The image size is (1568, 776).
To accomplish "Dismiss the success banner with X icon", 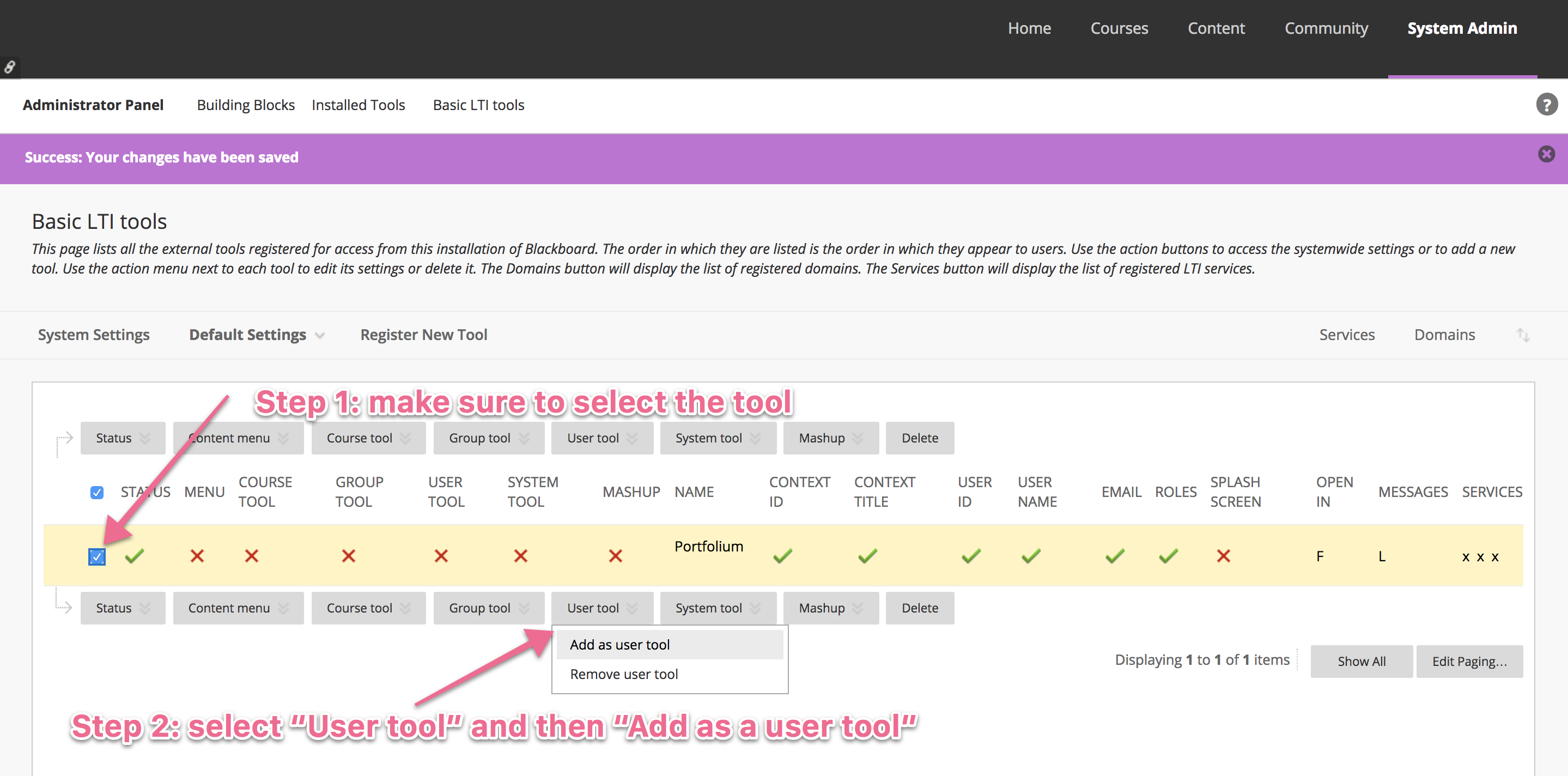I will [x=1546, y=154].
